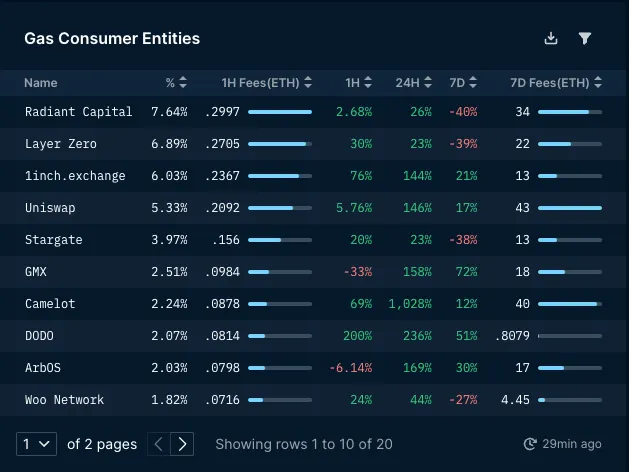Click ArbOS's -6.14% 1H value
629x472 pixels.
(x=350, y=368)
